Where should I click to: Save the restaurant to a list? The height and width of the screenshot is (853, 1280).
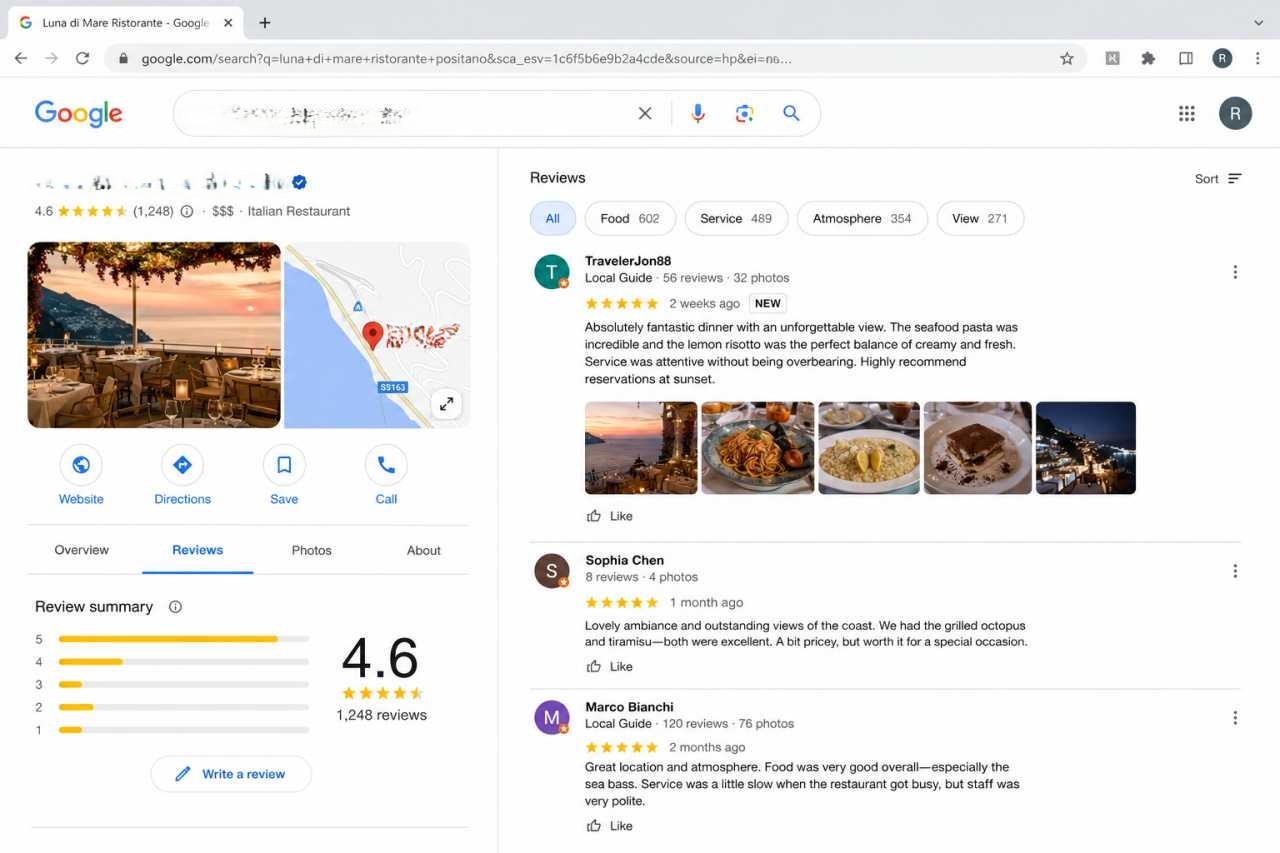[284, 476]
